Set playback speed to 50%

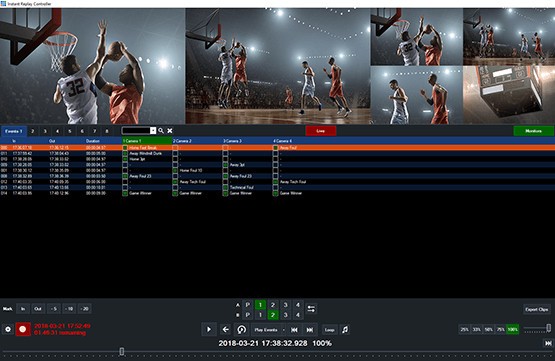tap(488, 330)
